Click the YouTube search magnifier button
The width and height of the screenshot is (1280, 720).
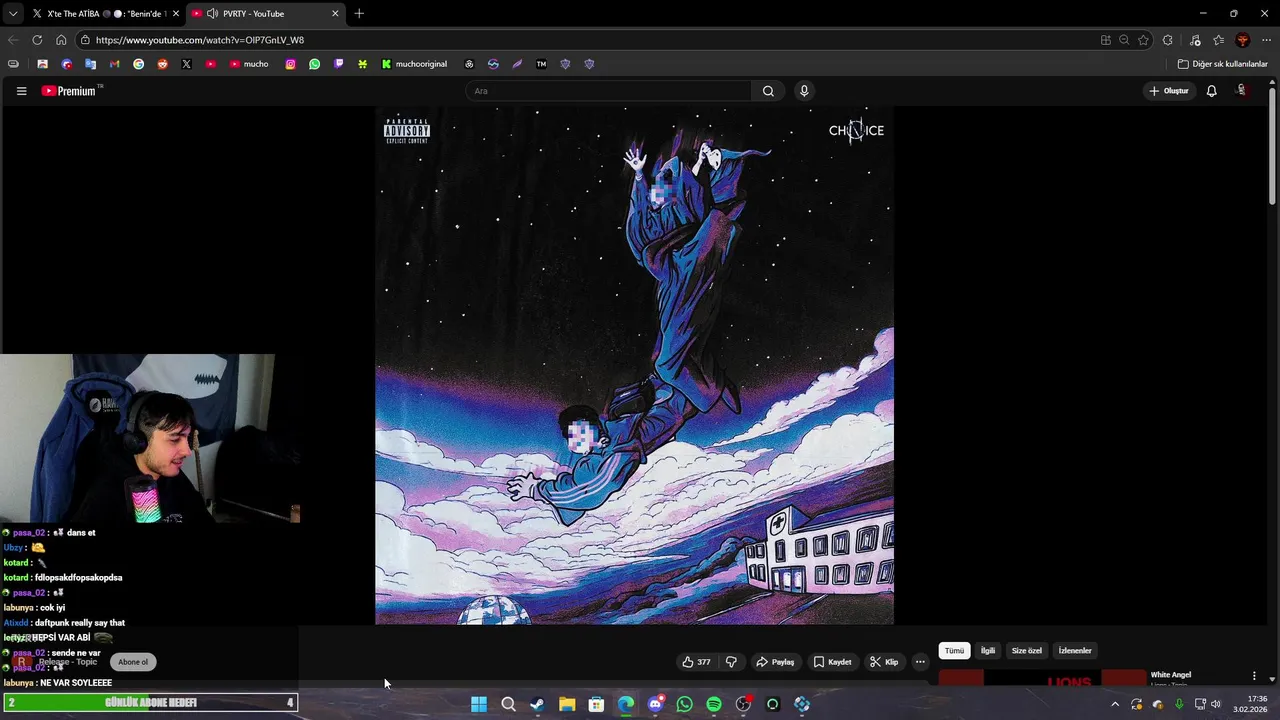(768, 91)
